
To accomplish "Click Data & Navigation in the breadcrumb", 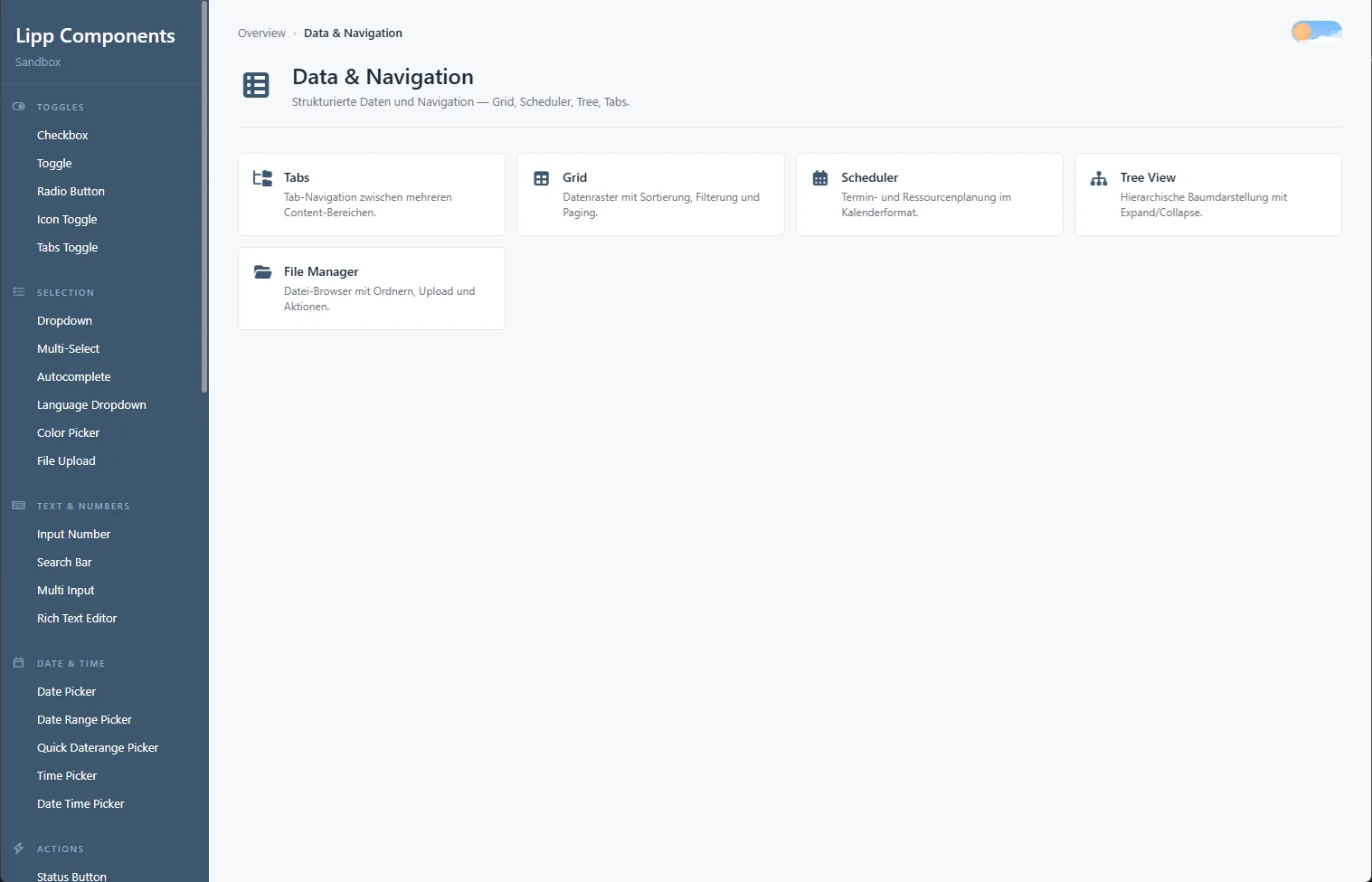I will 353,33.
